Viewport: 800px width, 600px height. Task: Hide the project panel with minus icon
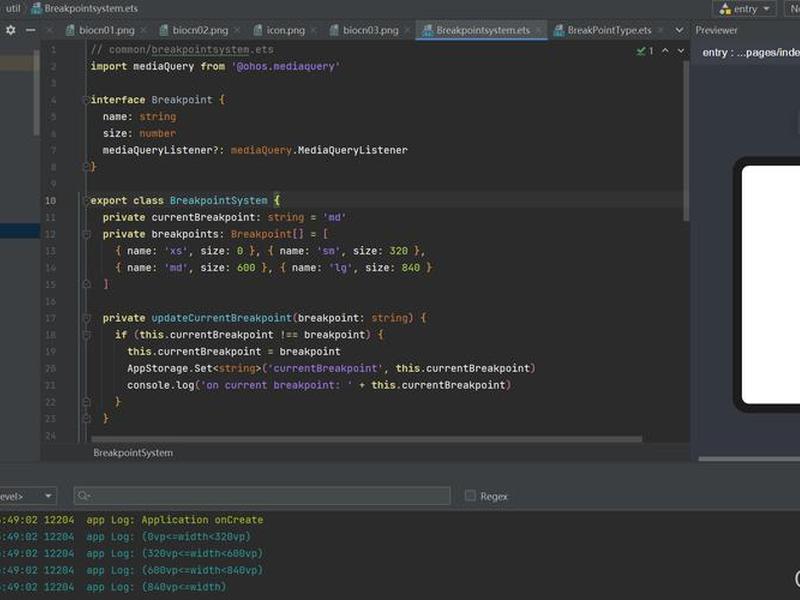coord(31,30)
